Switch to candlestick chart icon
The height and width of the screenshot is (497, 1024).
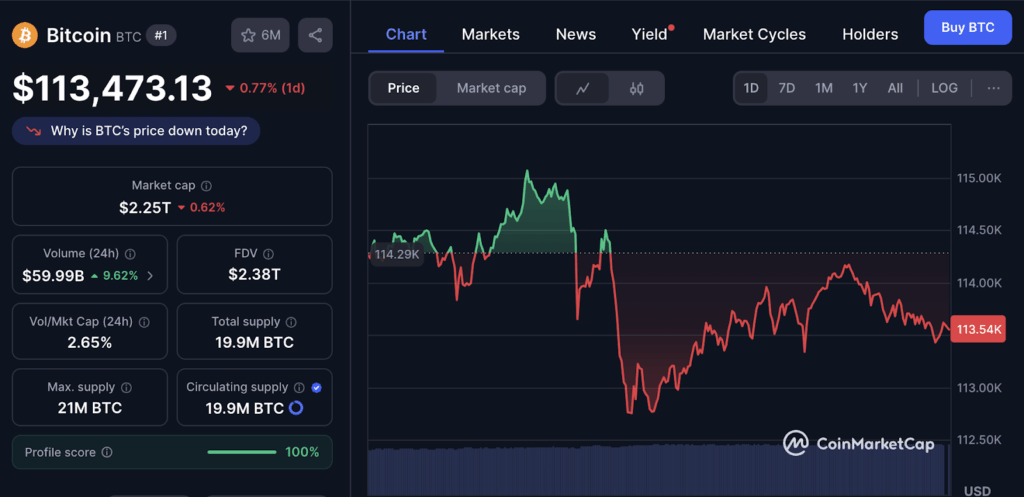click(637, 88)
